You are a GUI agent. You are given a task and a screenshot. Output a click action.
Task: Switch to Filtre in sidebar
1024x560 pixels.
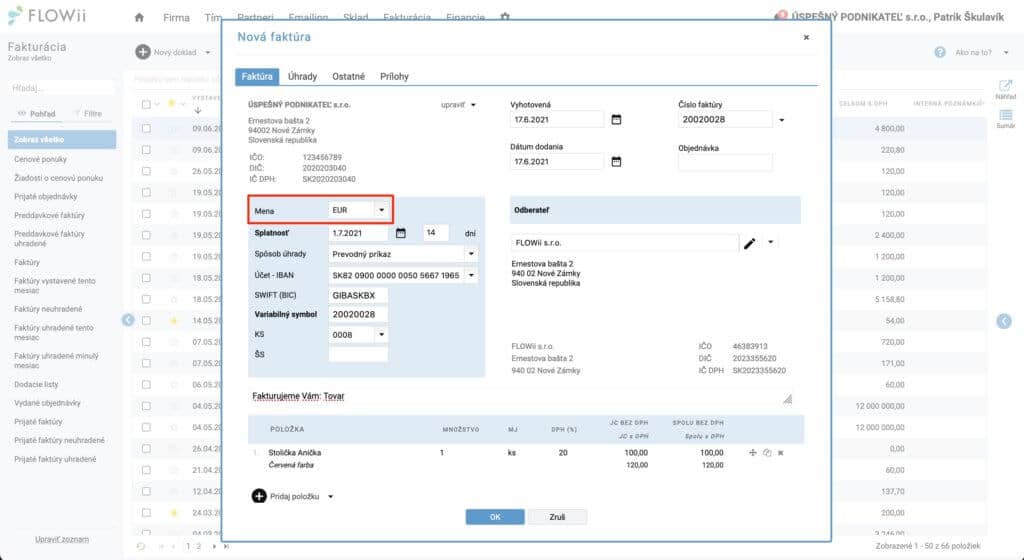click(88, 114)
